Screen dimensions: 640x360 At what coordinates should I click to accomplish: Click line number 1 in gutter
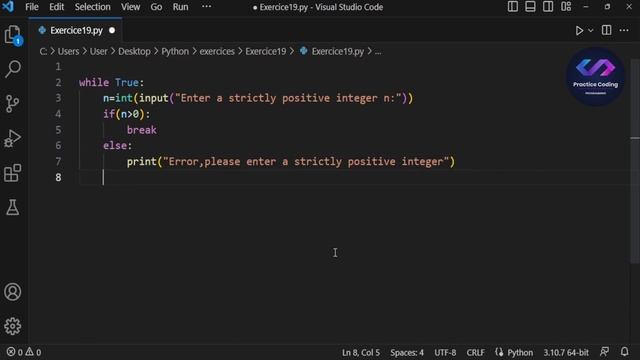click(x=58, y=67)
